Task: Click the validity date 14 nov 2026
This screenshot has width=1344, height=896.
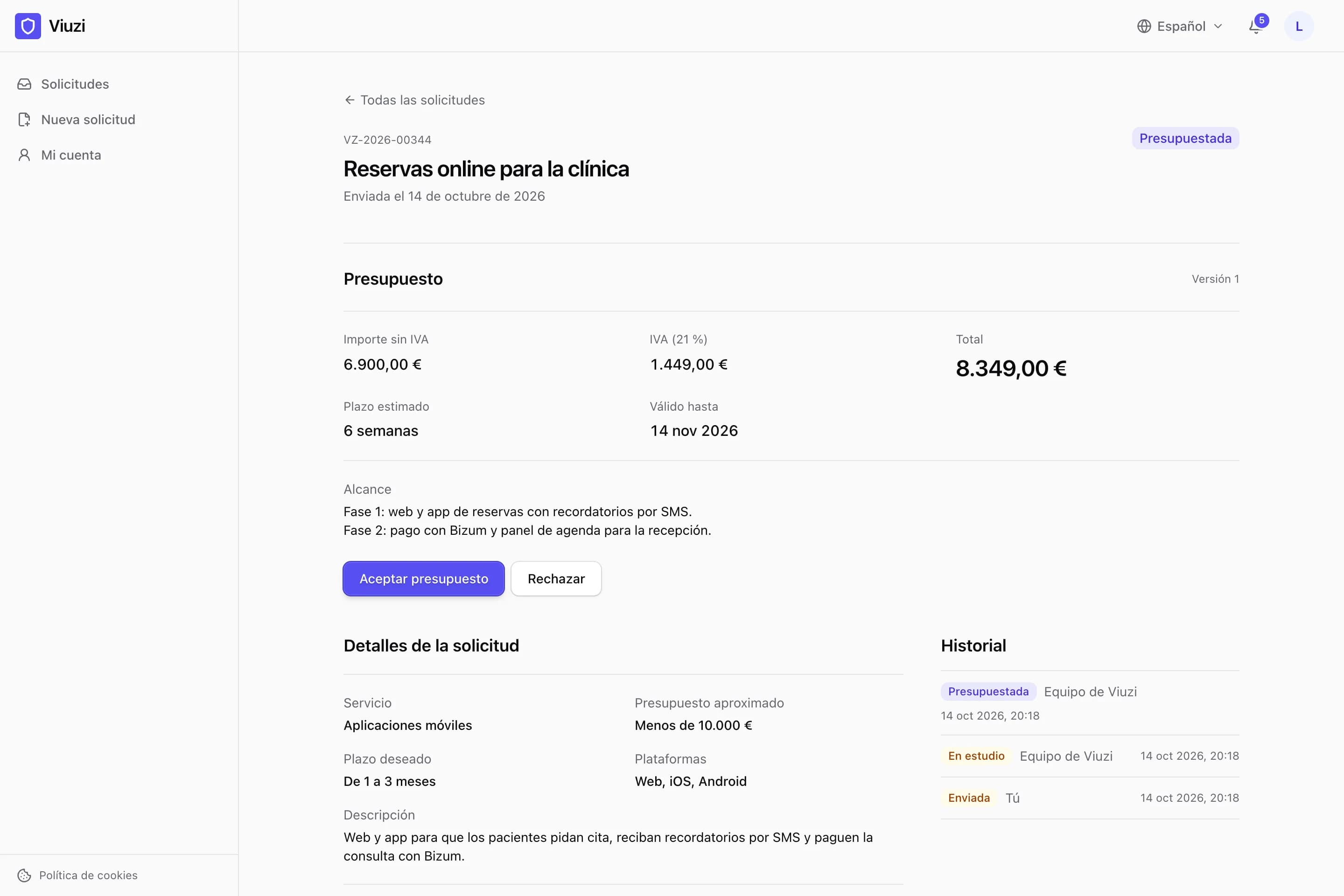Action: click(x=694, y=431)
